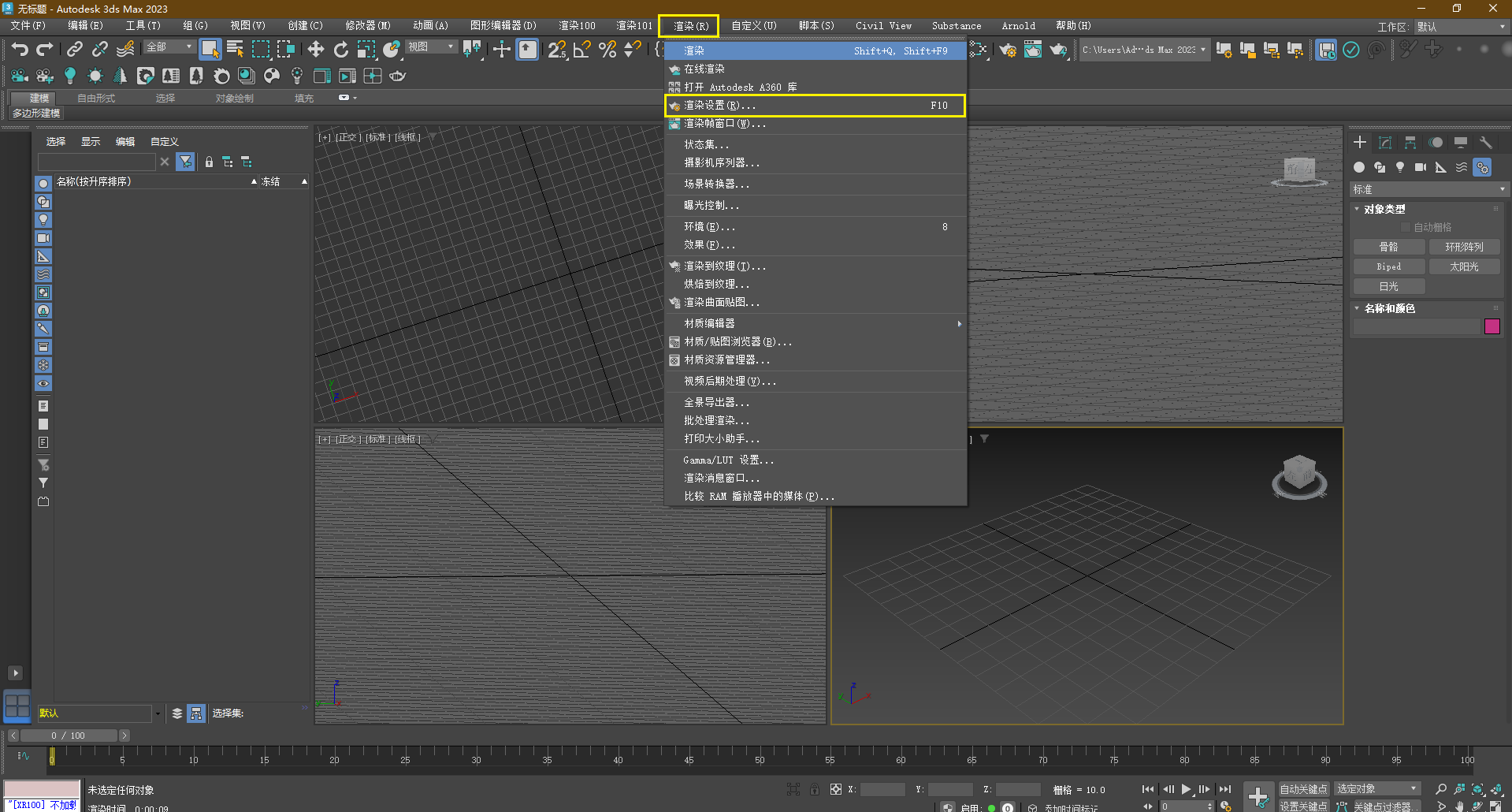Select Geometry sphere category icon
The height and width of the screenshot is (812, 1512).
[x=1359, y=167]
